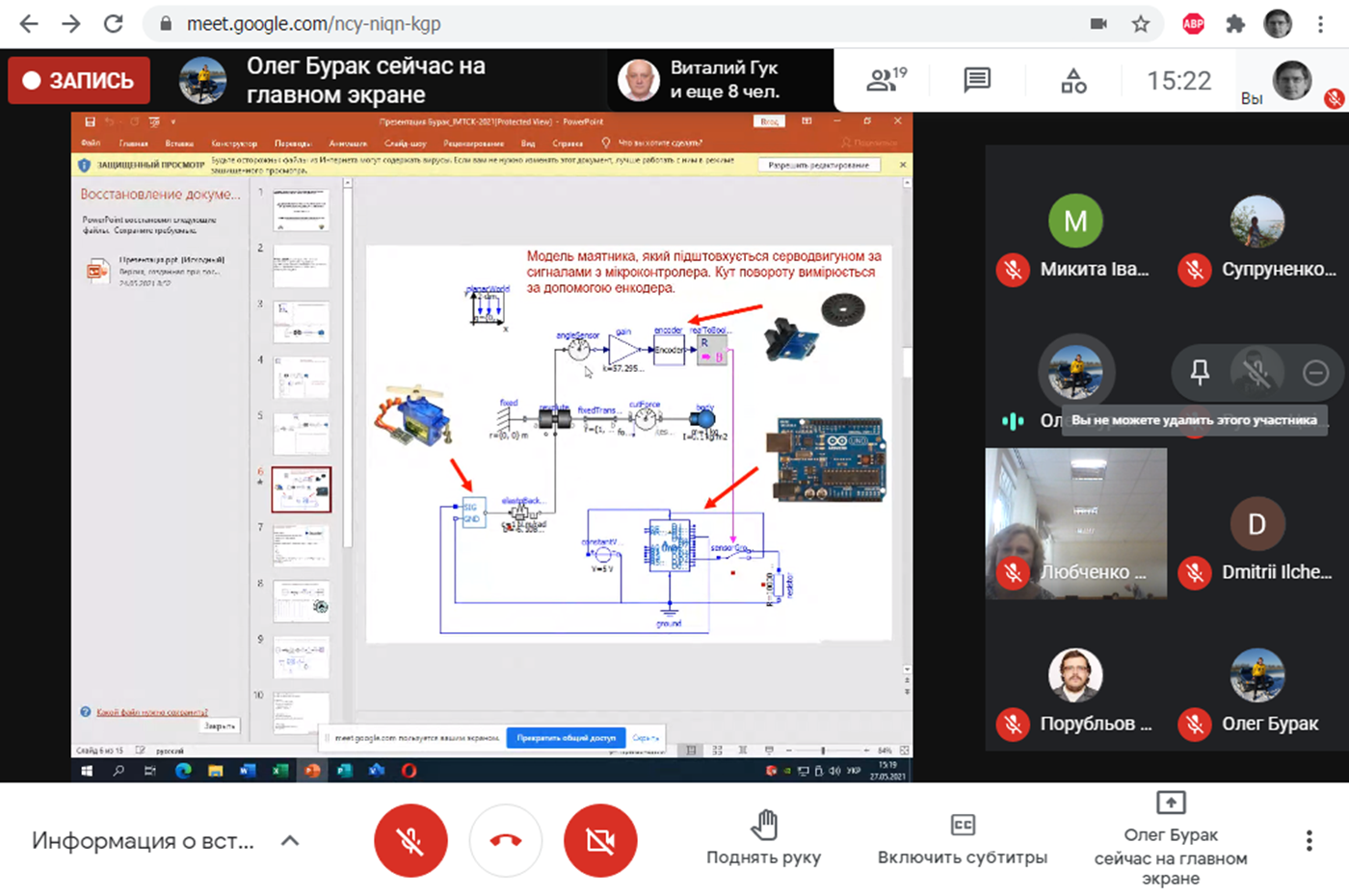Image resolution: width=1349 pixels, height=896 pixels.
Task: Expand the 'Информация о встрече' details chevron
Action: coord(289,841)
